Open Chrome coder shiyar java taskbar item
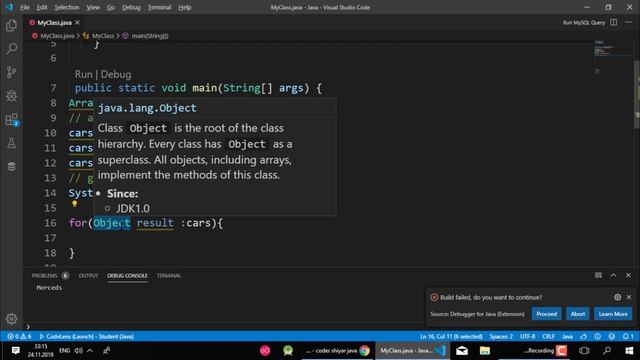The width and height of the screenshot is (640, 360). pyautogui.click(x=337, y=351)
